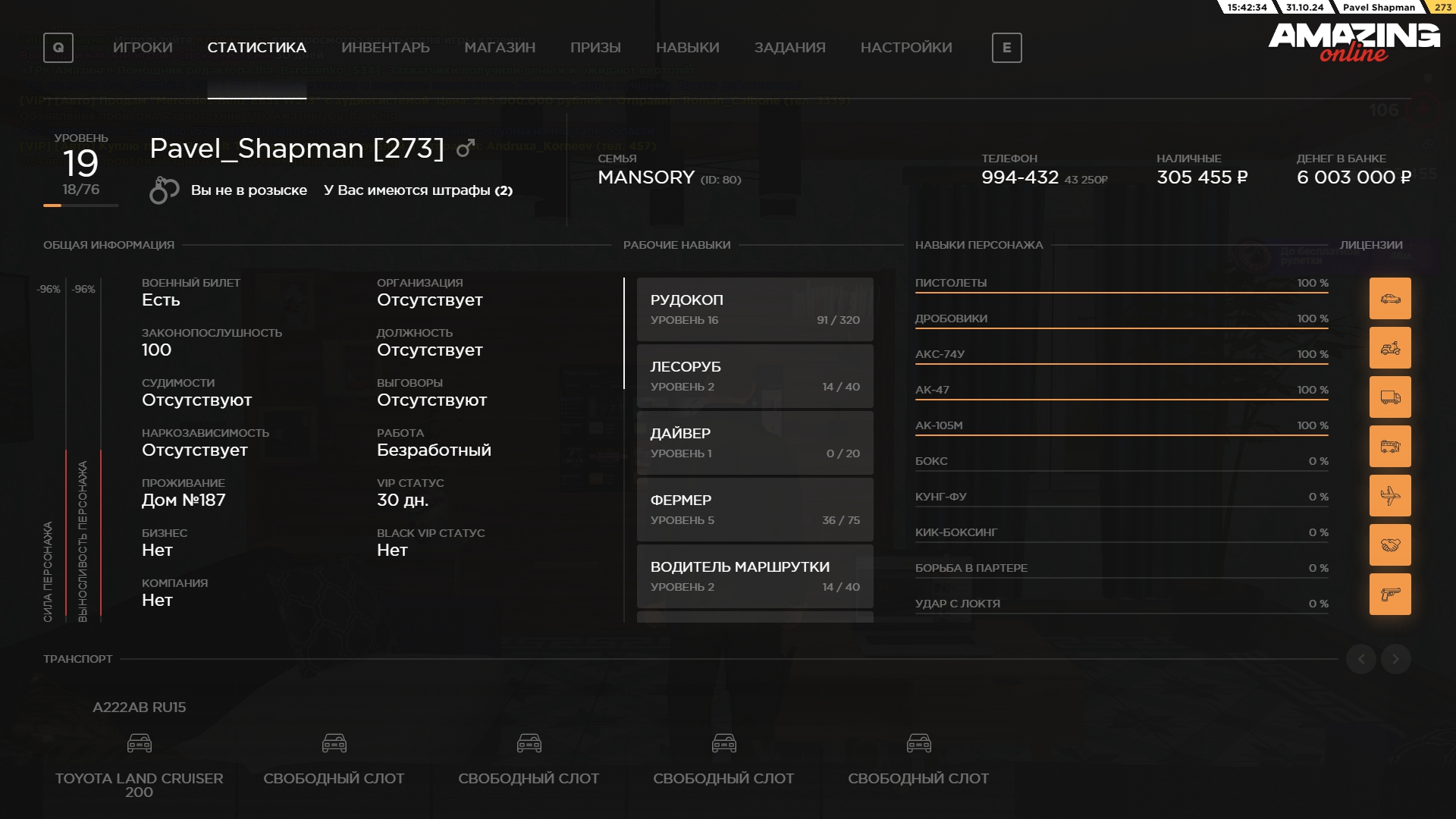Click the handshake license icon
This screenshot has height=819, width=1456.
tap(1390, 544)
